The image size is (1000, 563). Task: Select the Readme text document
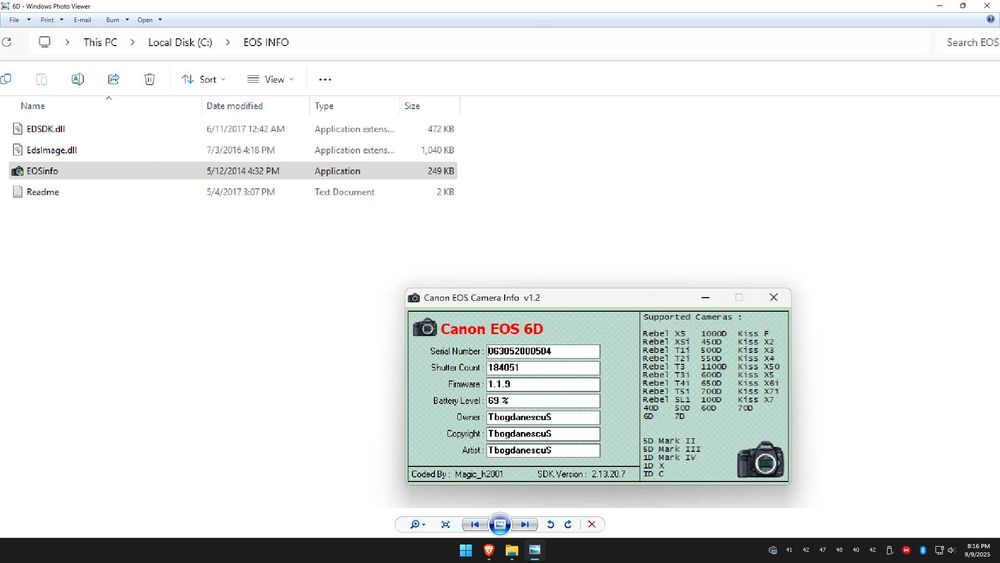pos(233,192)
